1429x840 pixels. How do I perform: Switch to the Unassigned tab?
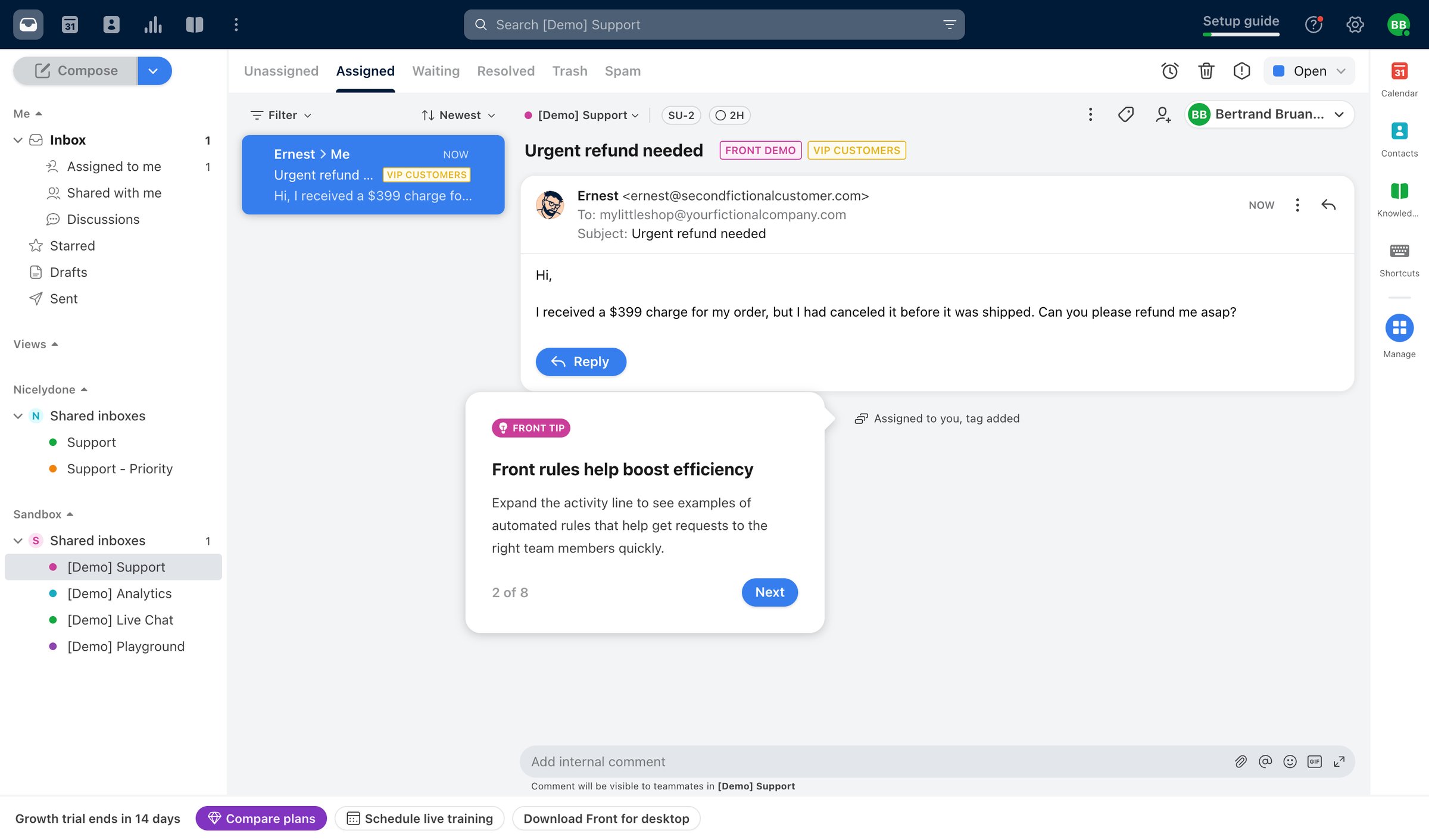[x=281, y=71]
